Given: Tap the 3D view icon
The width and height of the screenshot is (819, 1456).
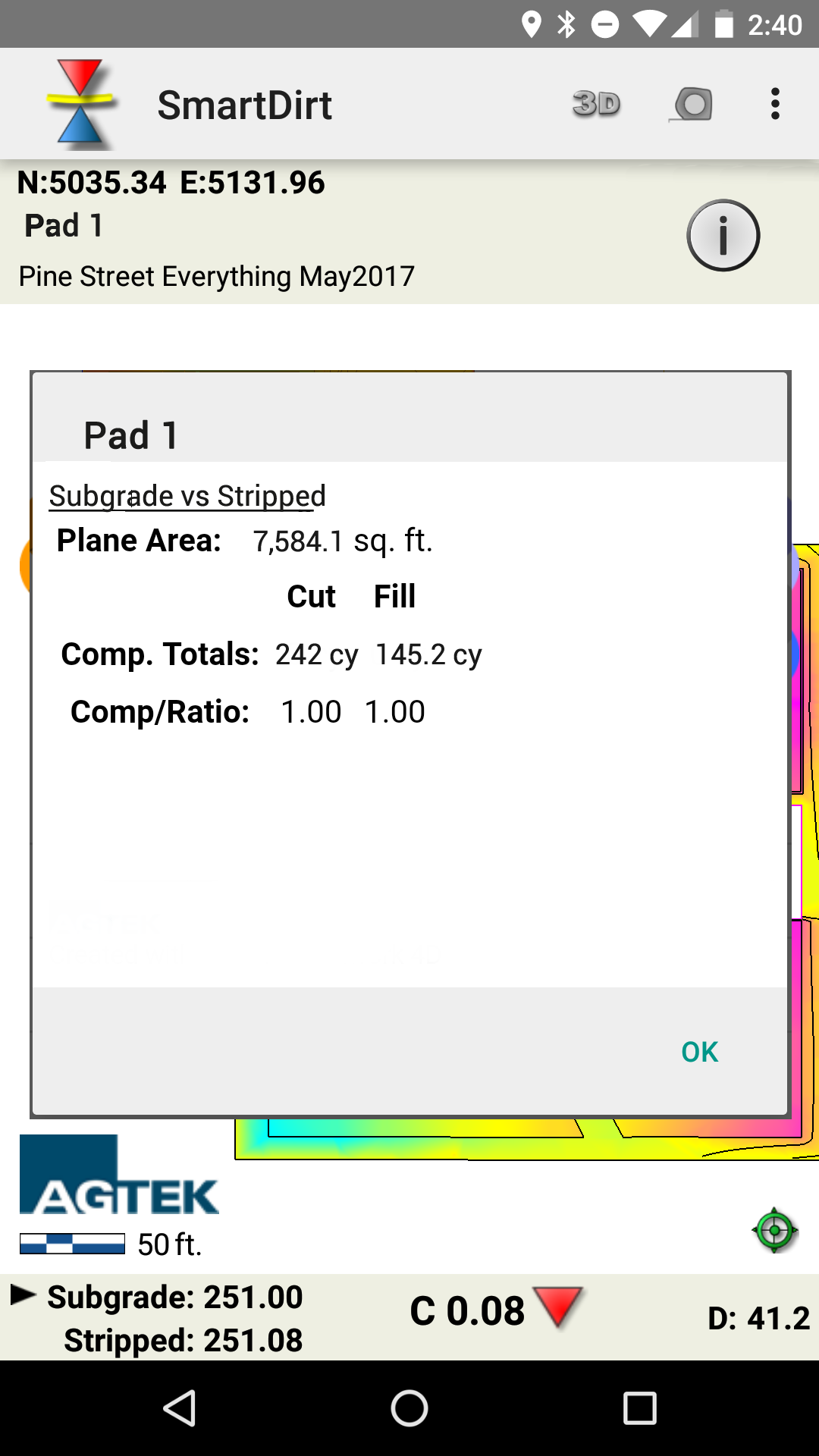Looking at the screenshot, I should pos(596,104).
